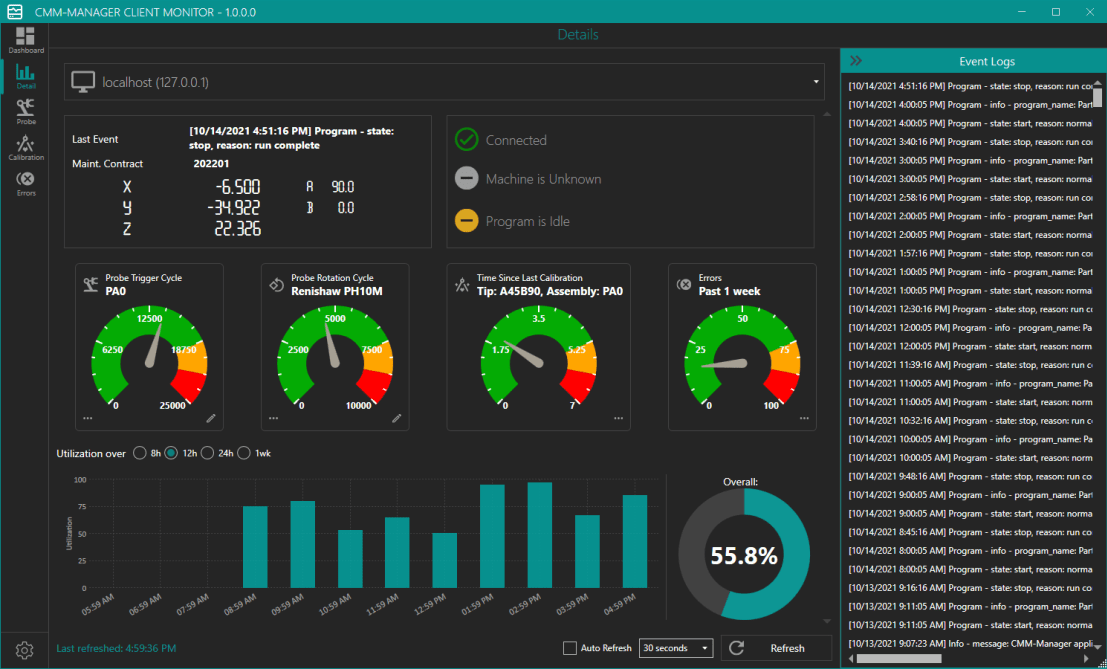Collapse the Event Logs panel

pos(856,60)
